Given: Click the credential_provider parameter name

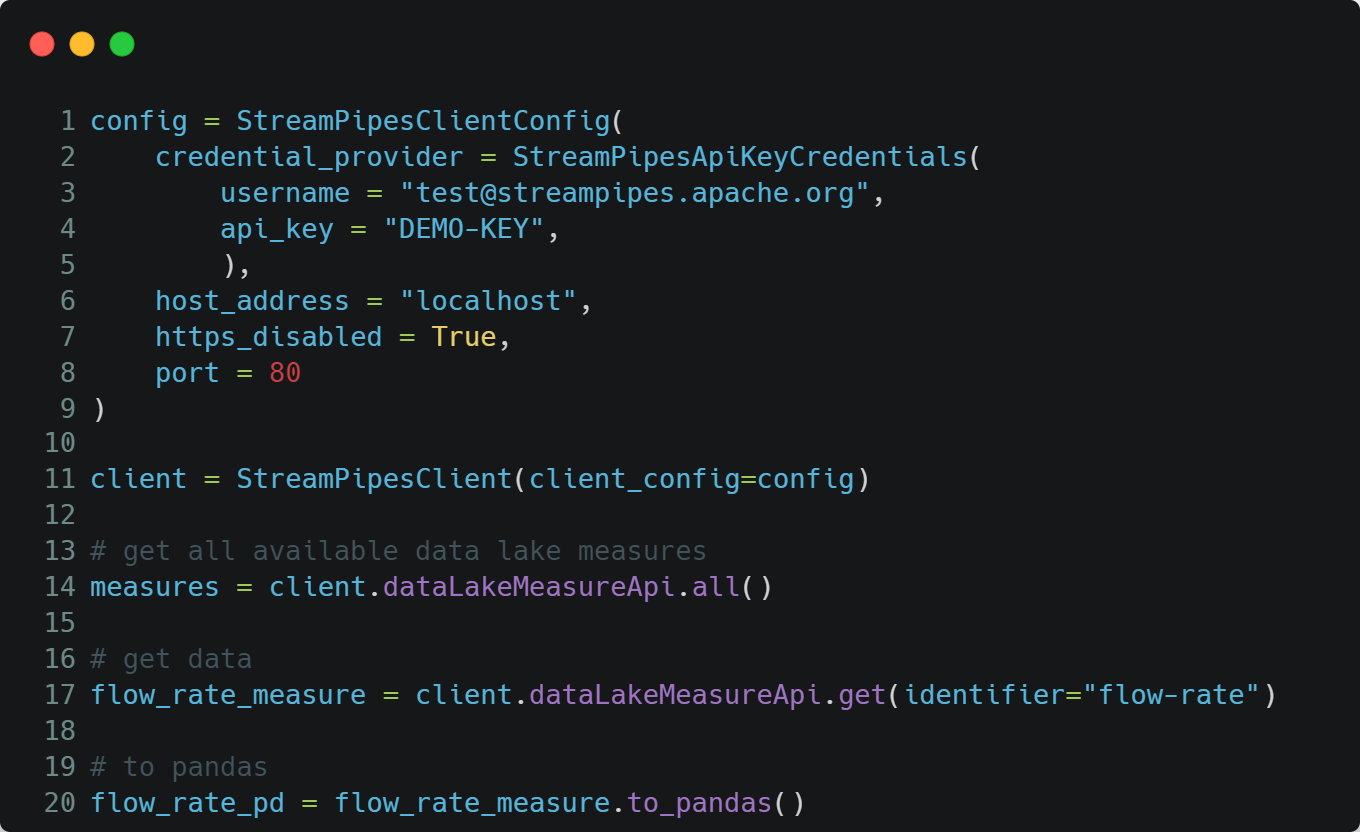Looking at the screenshot, I should pos(309,157).
